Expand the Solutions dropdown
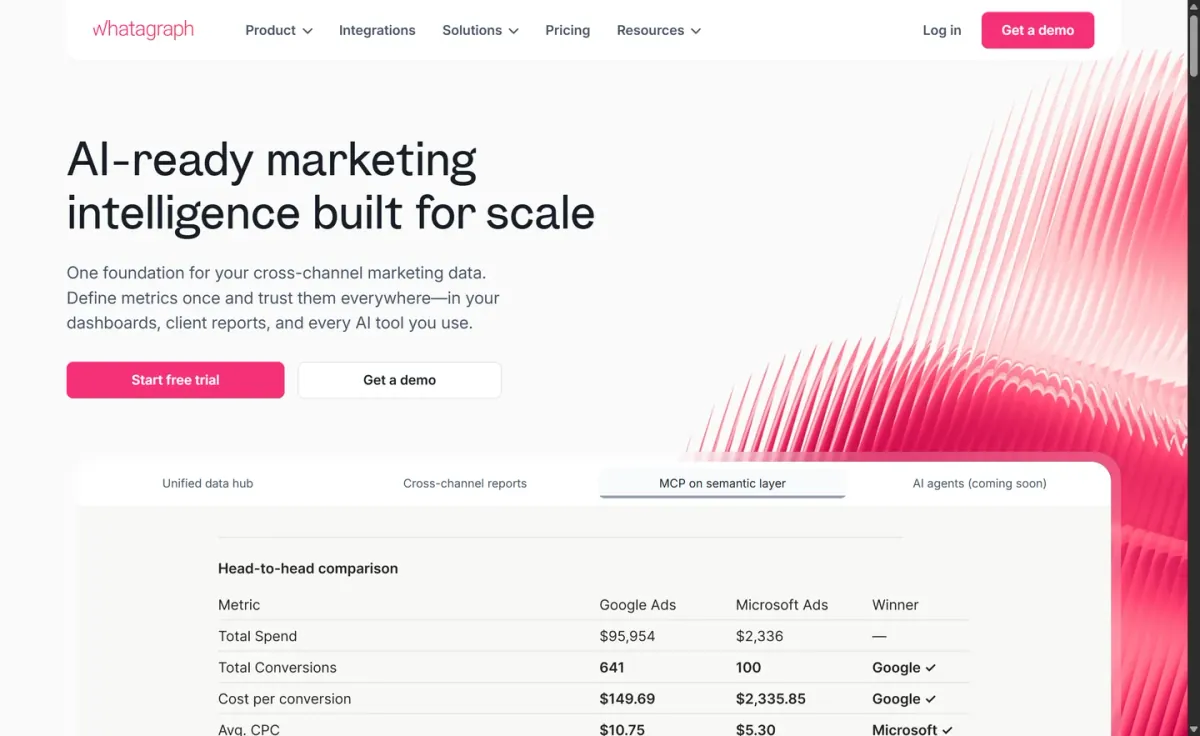This screenshot has height=736, width=1200. (480, 30)
